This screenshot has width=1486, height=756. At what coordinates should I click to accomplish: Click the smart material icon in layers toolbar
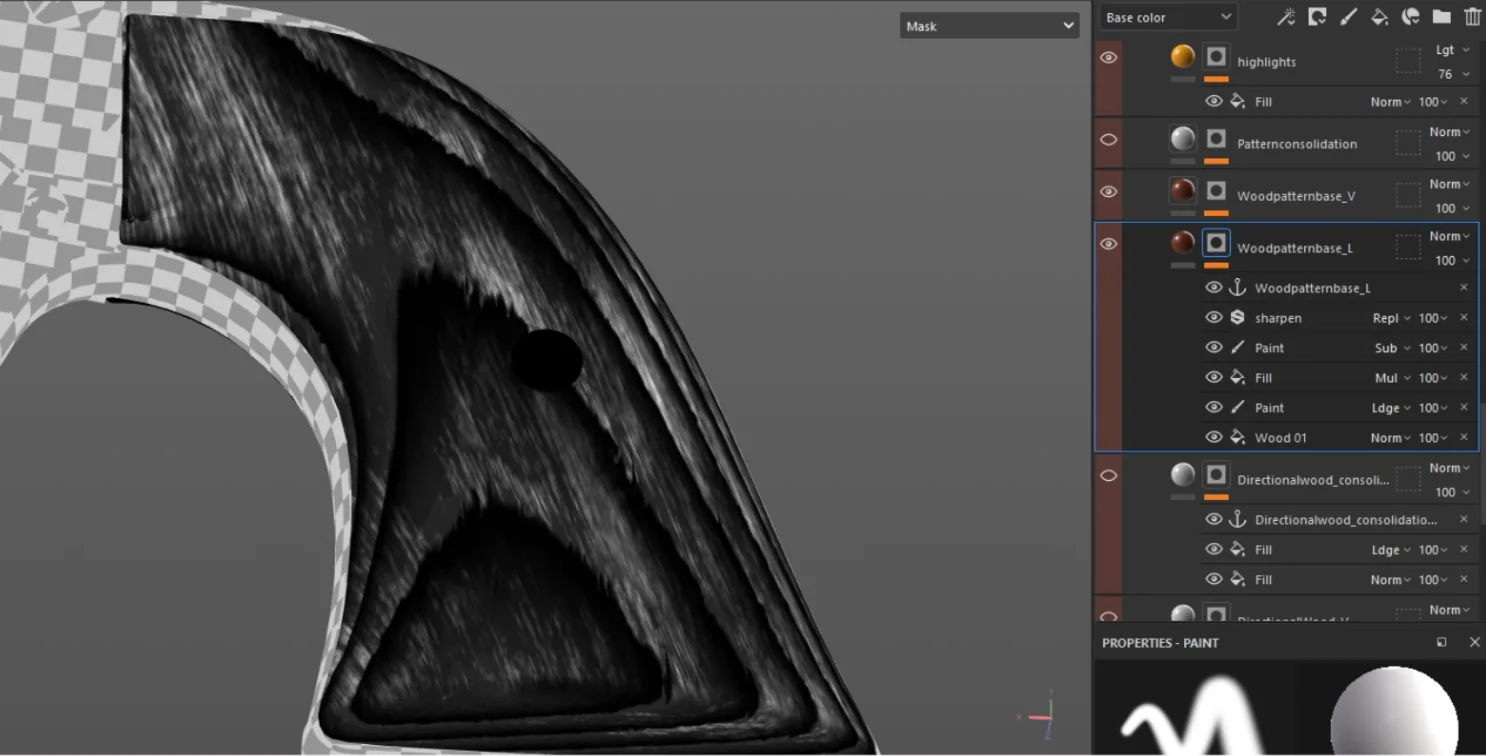tap(1411, 16)
